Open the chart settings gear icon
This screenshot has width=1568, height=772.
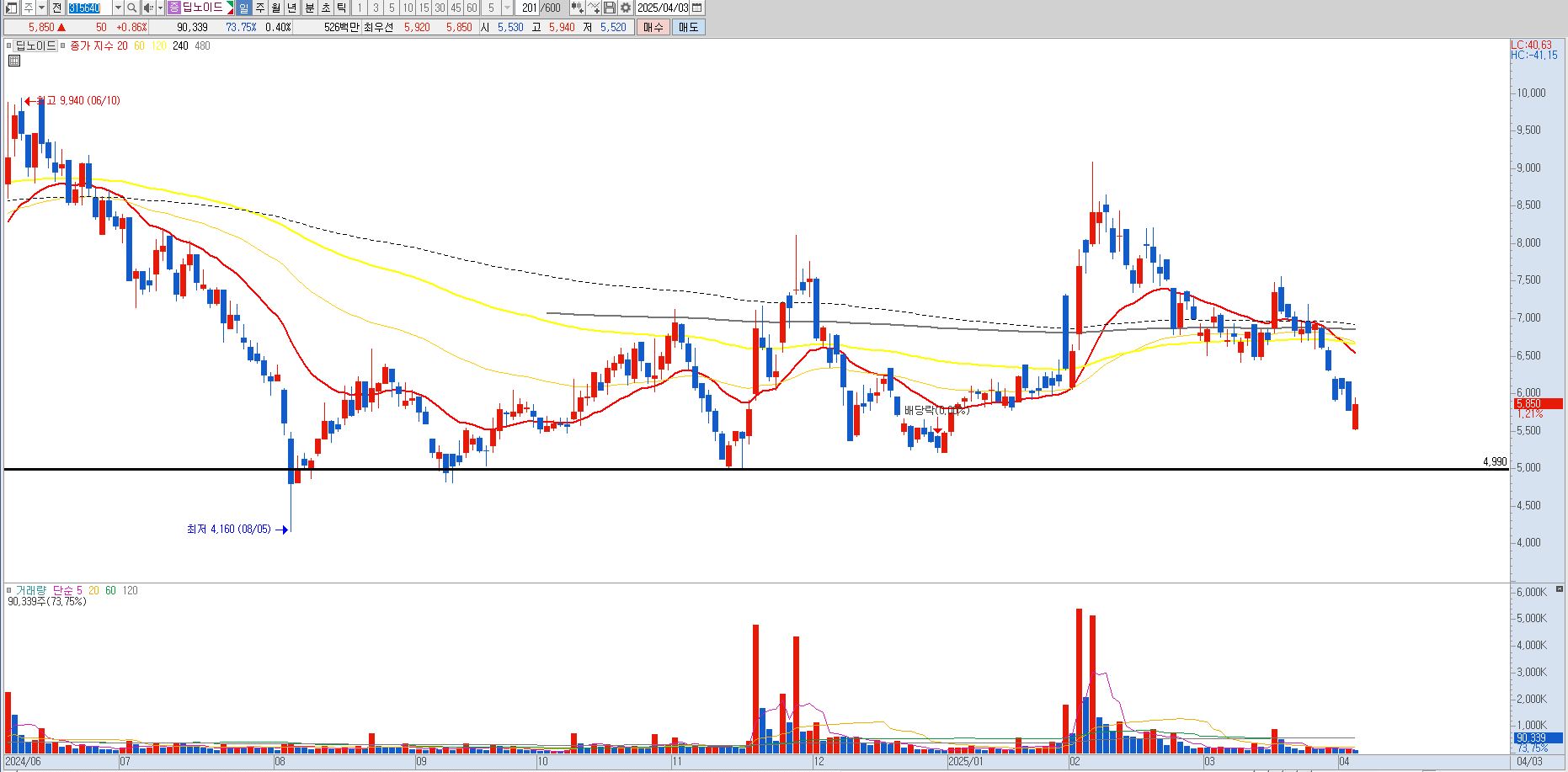coord(626,8)
